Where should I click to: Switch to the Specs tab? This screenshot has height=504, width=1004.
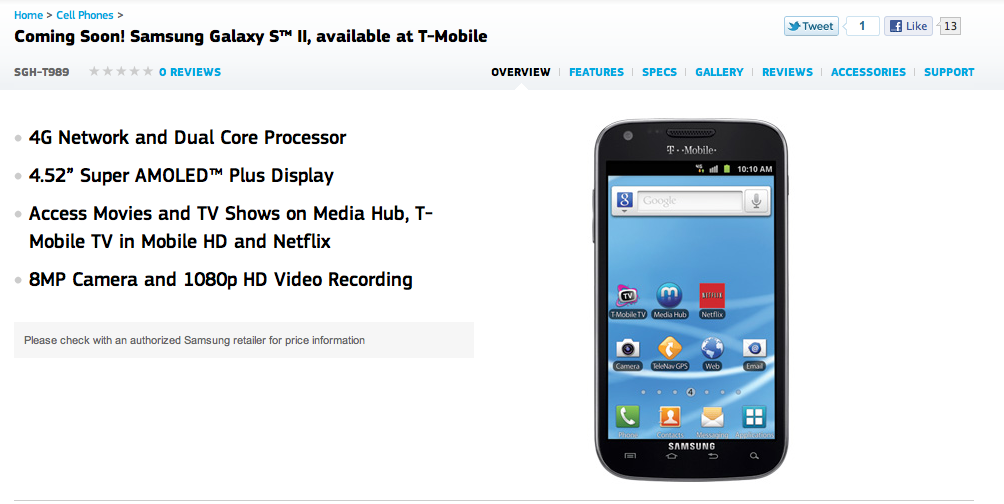[660, 72]
